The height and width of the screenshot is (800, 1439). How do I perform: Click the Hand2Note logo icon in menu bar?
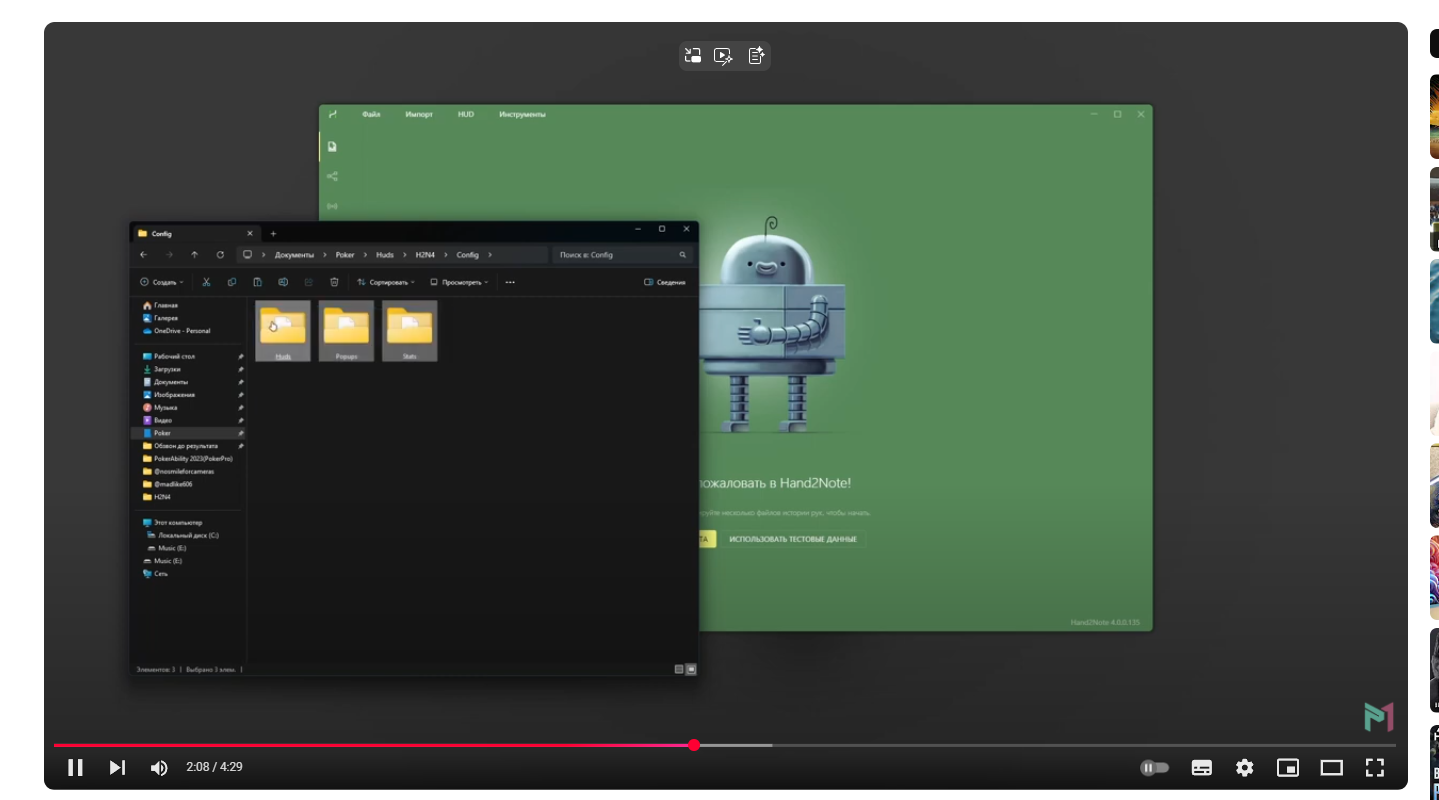333,114
